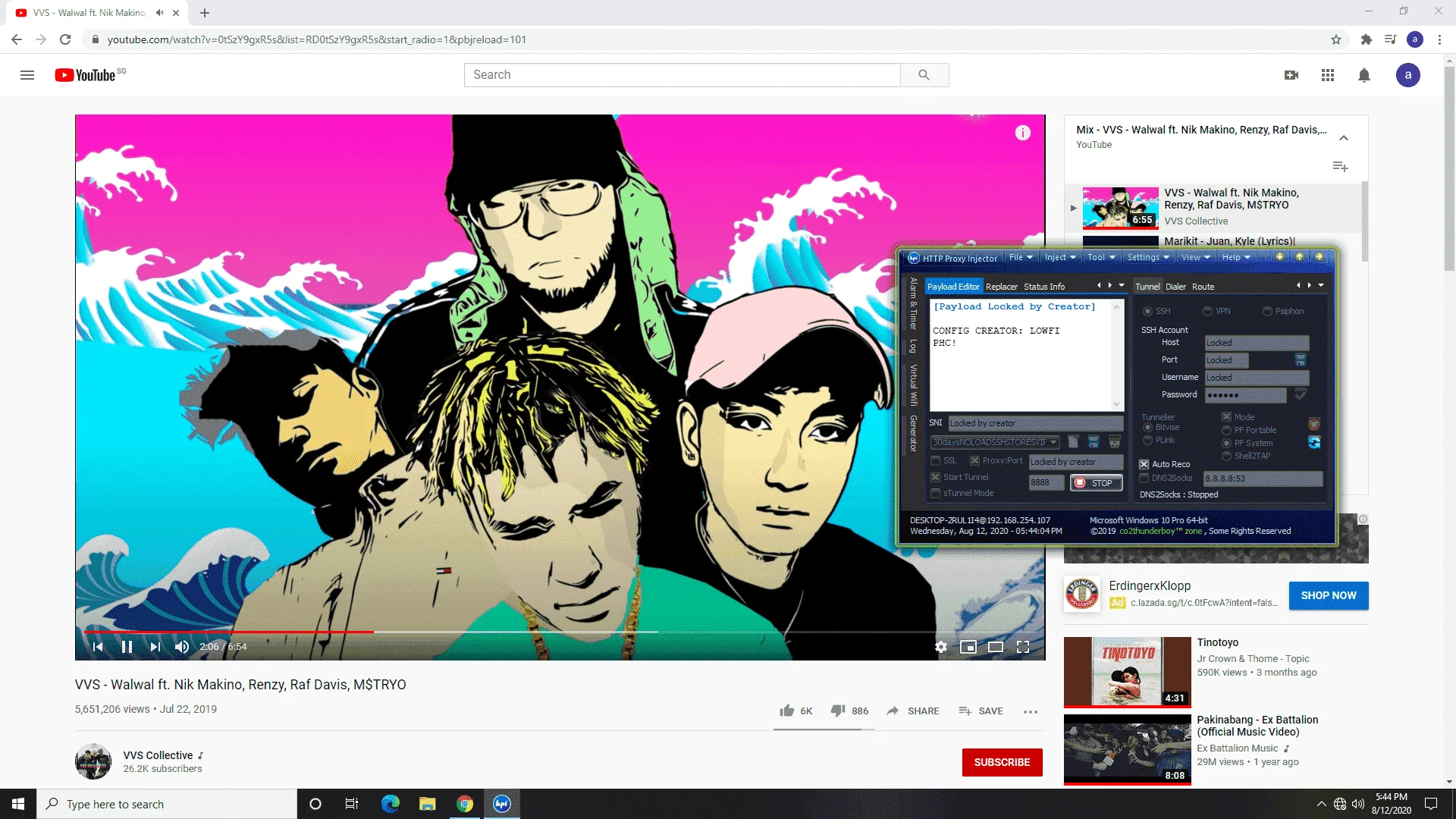Toggle Auto Reco checkbox
The image size is (1456, 819).
(1144, 464)
